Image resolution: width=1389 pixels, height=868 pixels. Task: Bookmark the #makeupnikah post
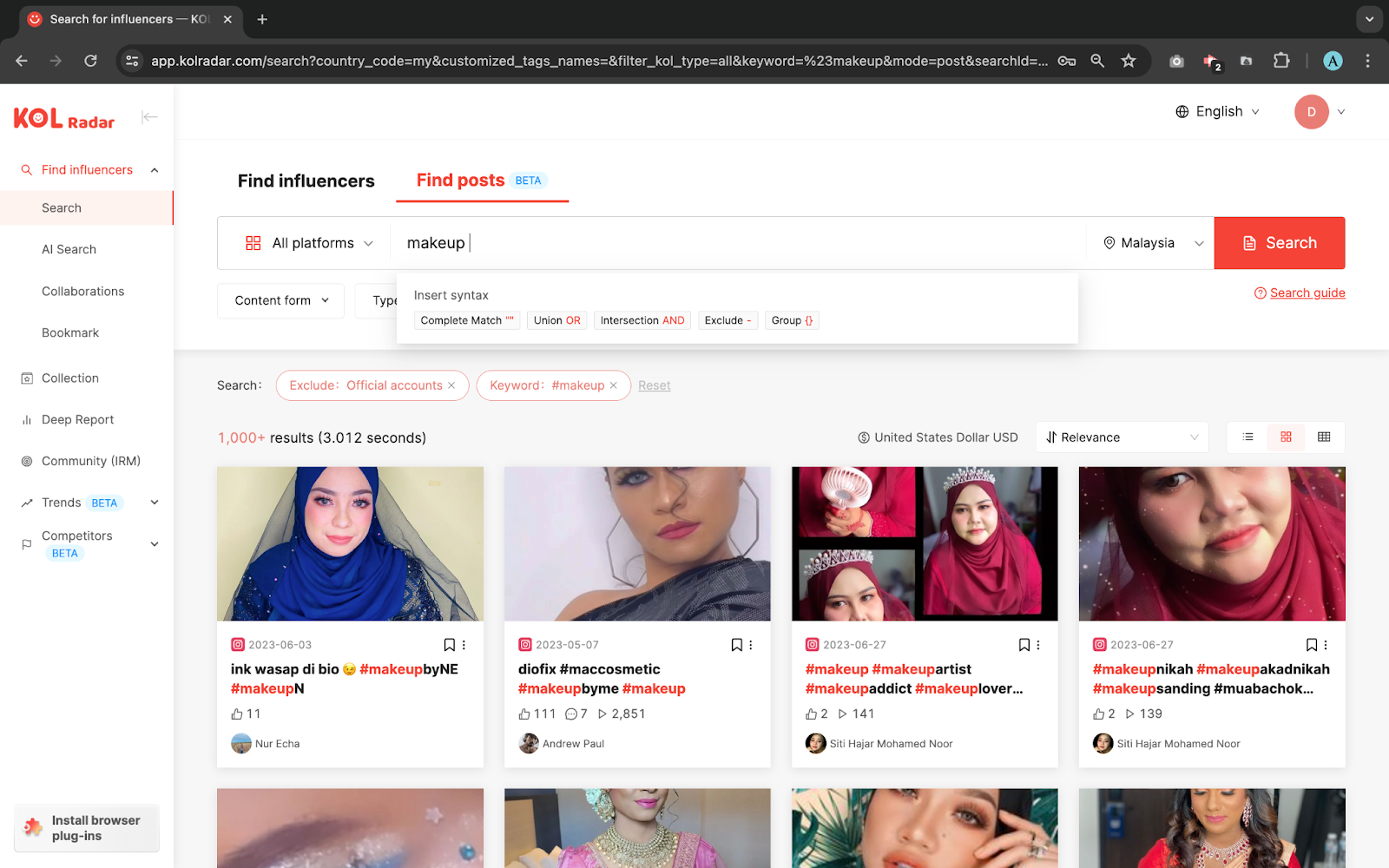coord(1311,645)
